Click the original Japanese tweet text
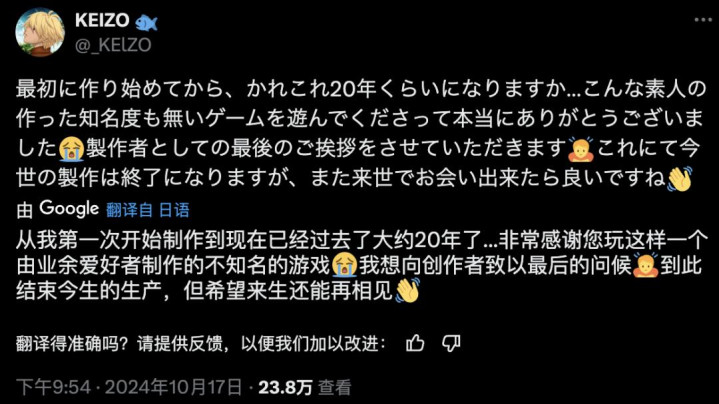The image size is (719, 404). 360,134
